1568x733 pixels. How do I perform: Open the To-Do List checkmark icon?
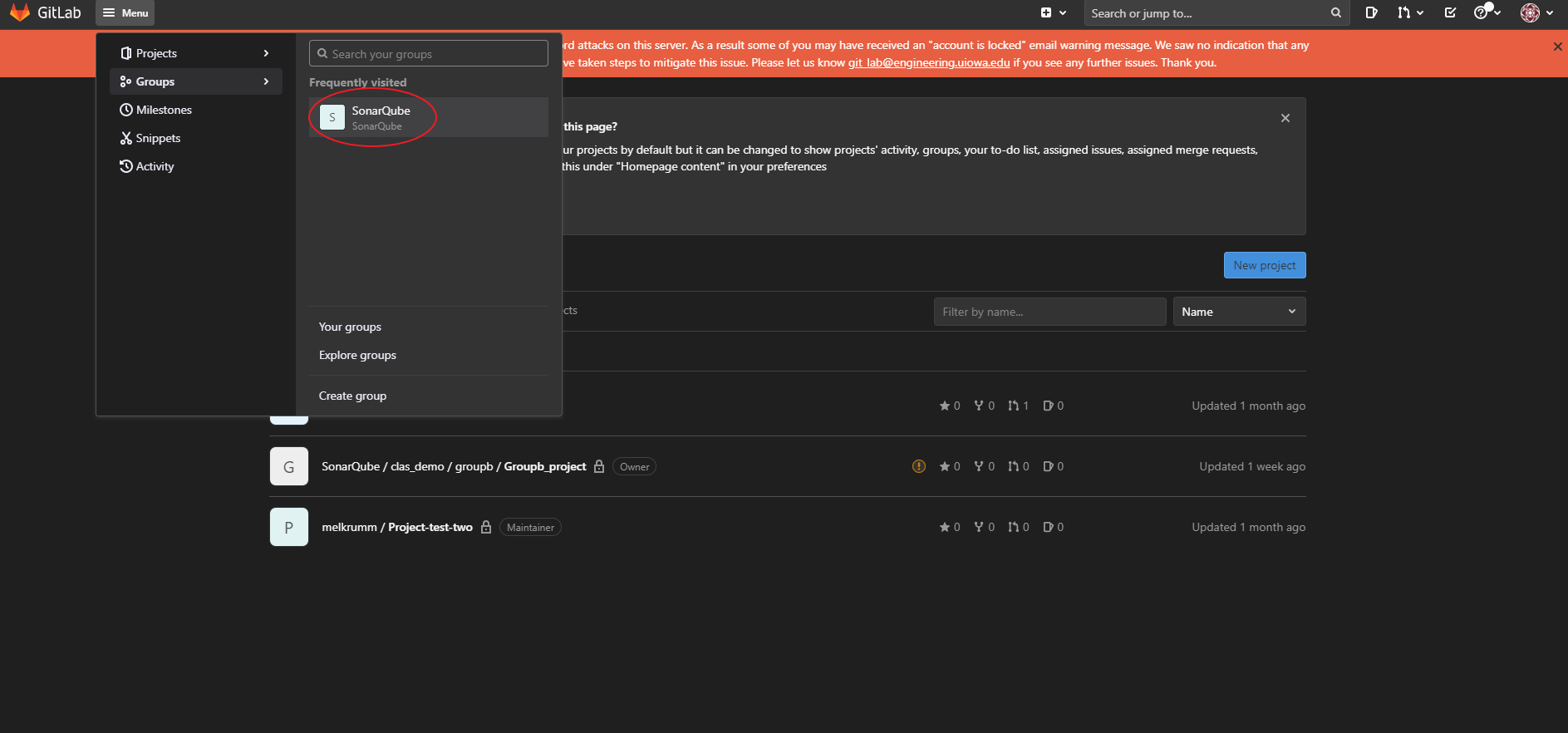click(x=1450, y=12)
